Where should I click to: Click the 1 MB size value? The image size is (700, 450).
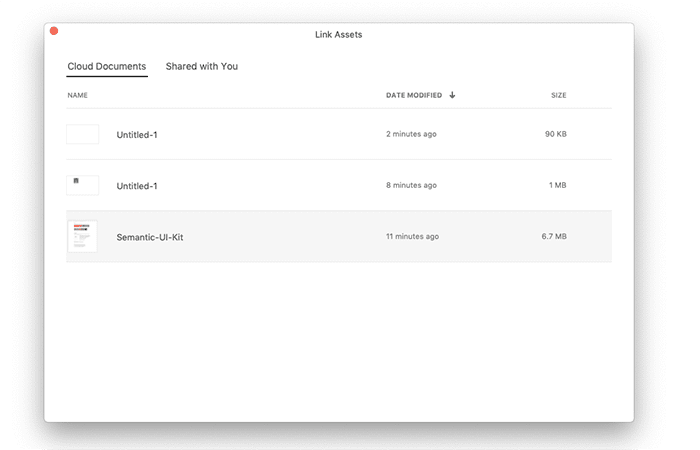tap(558, 185)
